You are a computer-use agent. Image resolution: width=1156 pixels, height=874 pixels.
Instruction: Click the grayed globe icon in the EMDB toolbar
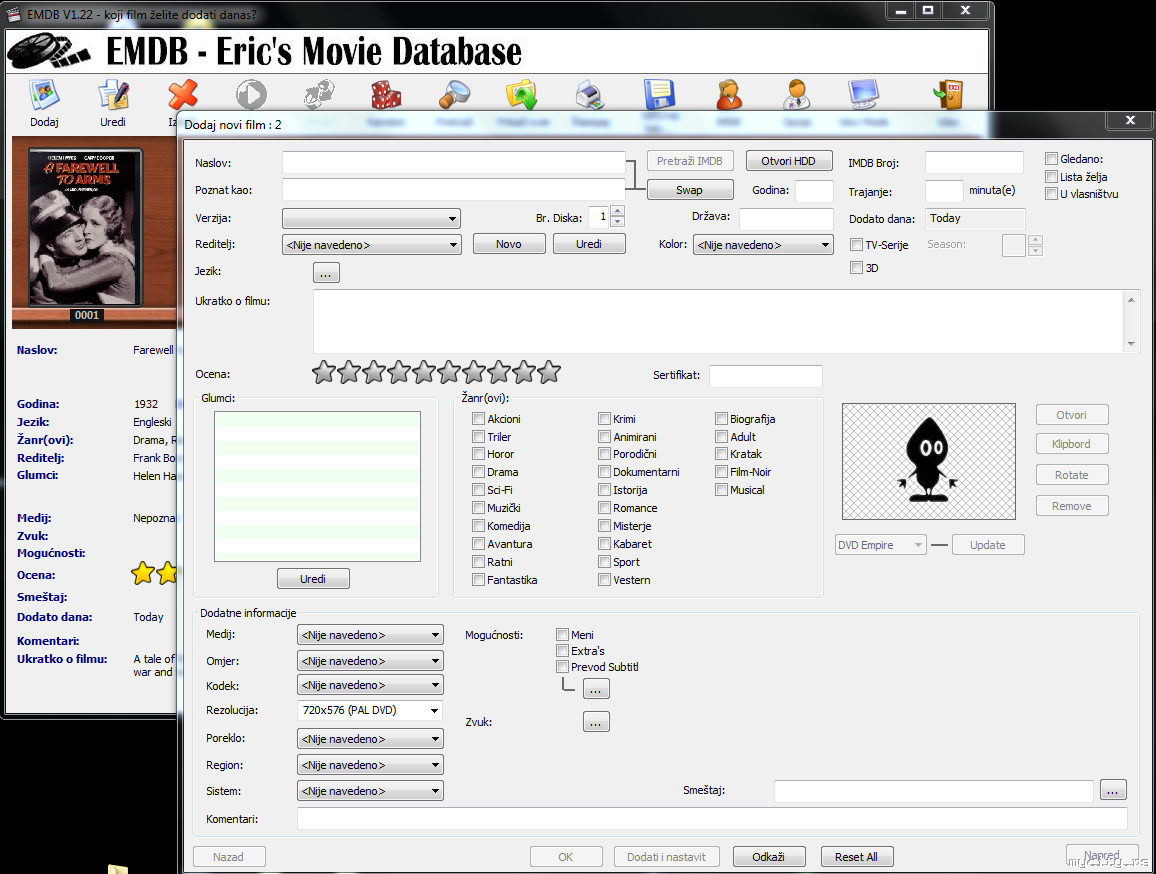tap(320, 95)
